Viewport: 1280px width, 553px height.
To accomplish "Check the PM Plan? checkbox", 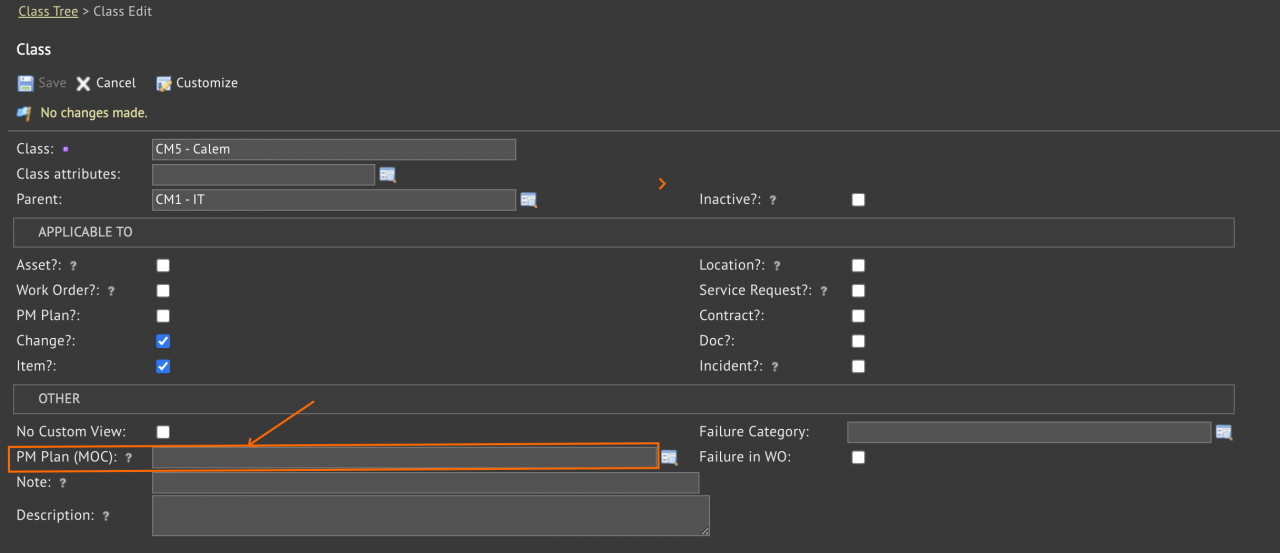I will click(x=163, y=316).
